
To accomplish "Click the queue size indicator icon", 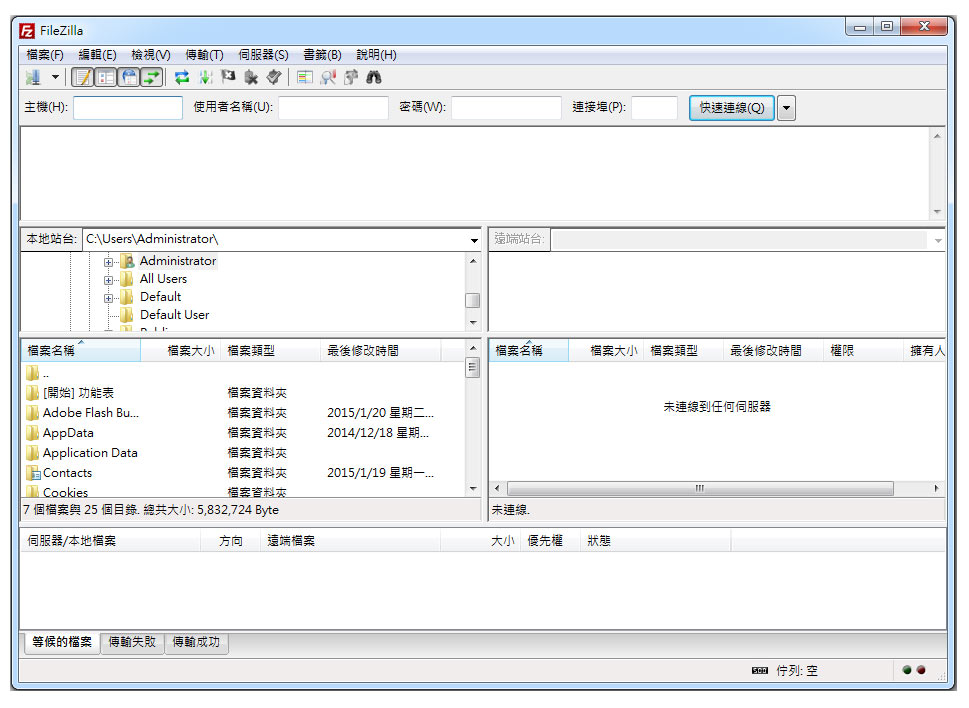I will click(760, 670).
